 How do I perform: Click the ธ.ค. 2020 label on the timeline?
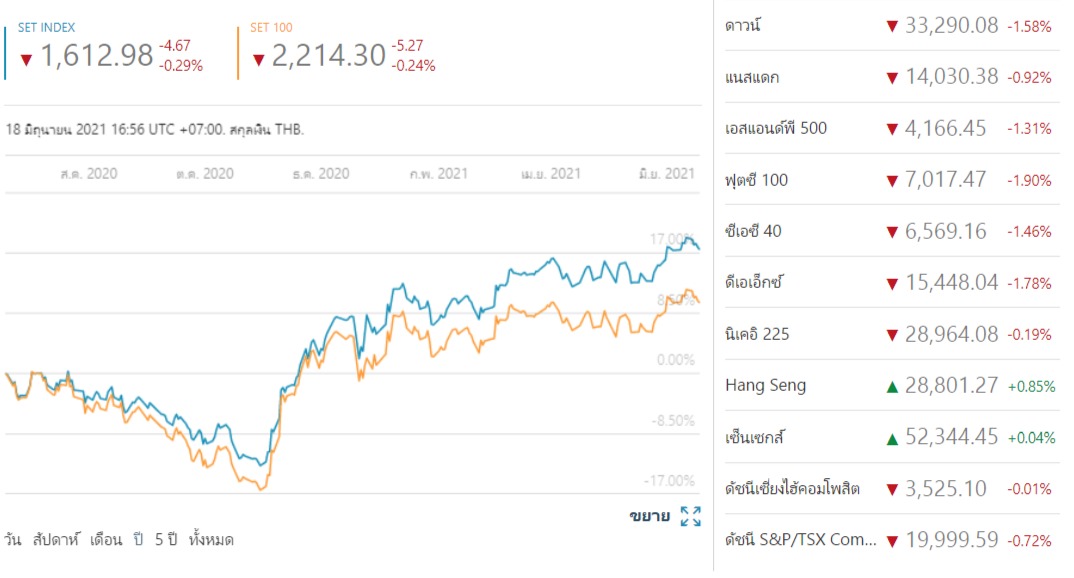[x=321, y=174]
